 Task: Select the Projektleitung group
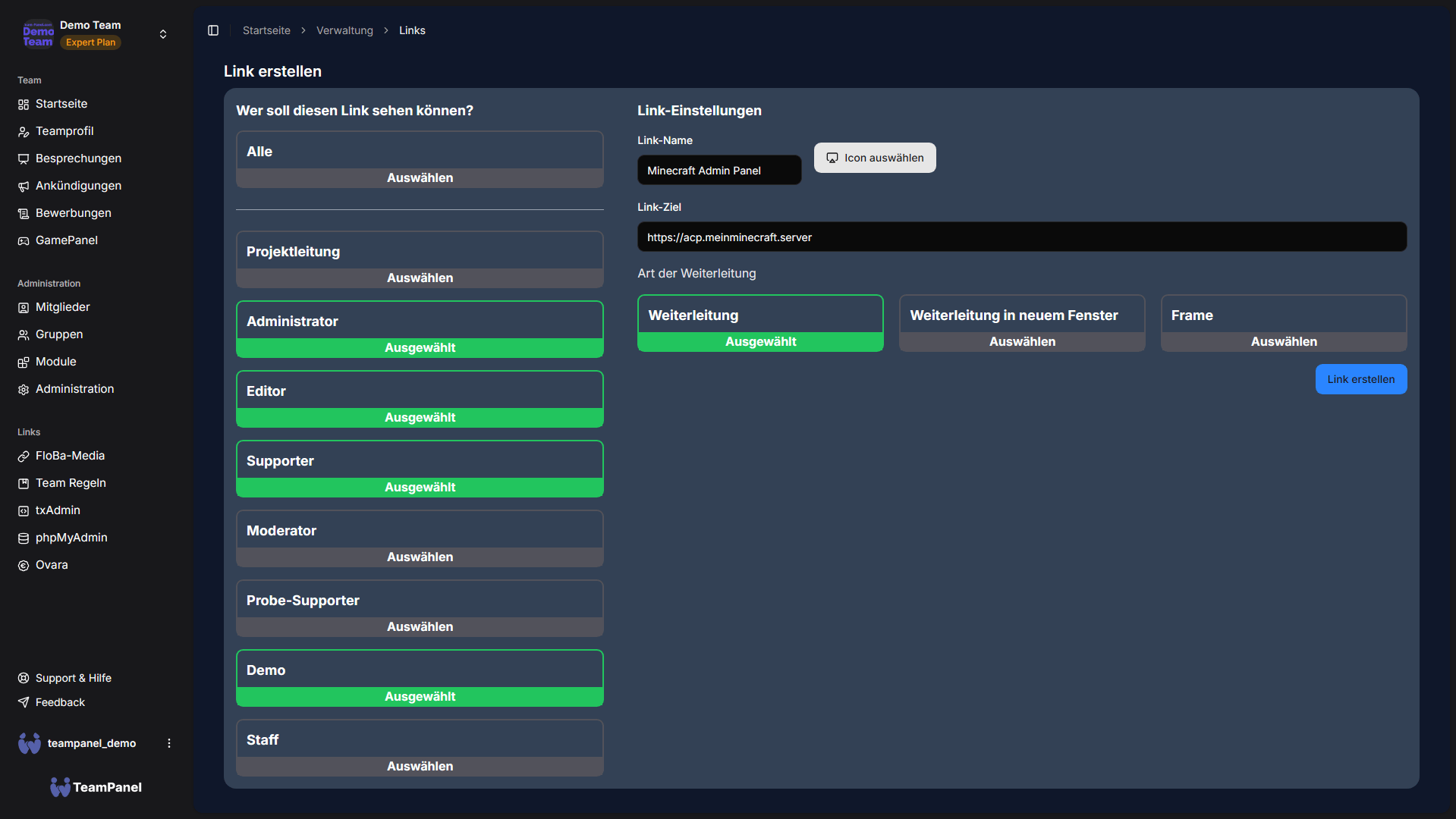point(420,259)
